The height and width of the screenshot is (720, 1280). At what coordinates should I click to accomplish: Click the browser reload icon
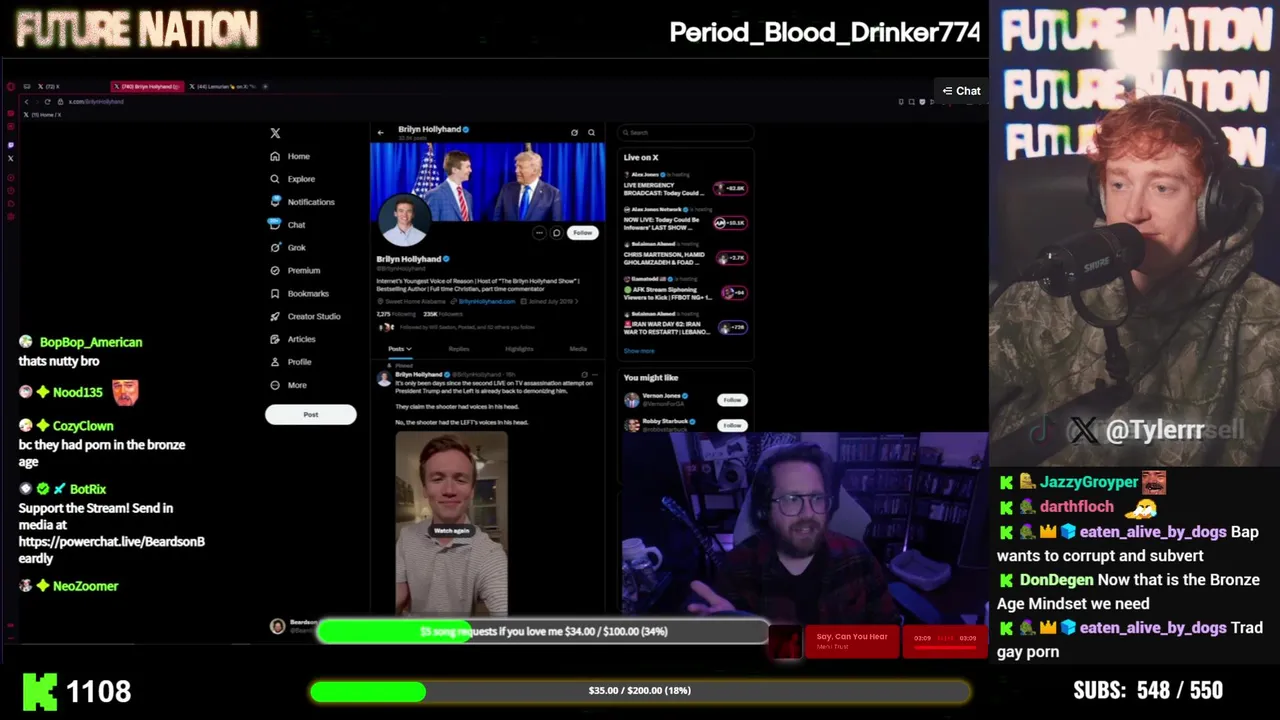47,102
